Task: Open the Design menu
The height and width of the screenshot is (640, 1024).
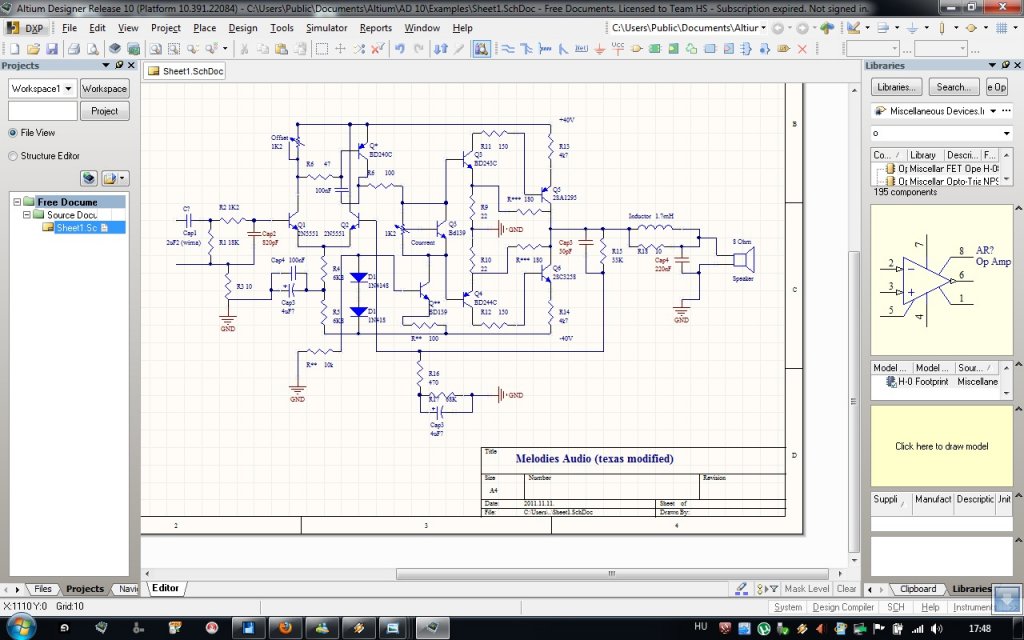Action: [x=243, y=28]
